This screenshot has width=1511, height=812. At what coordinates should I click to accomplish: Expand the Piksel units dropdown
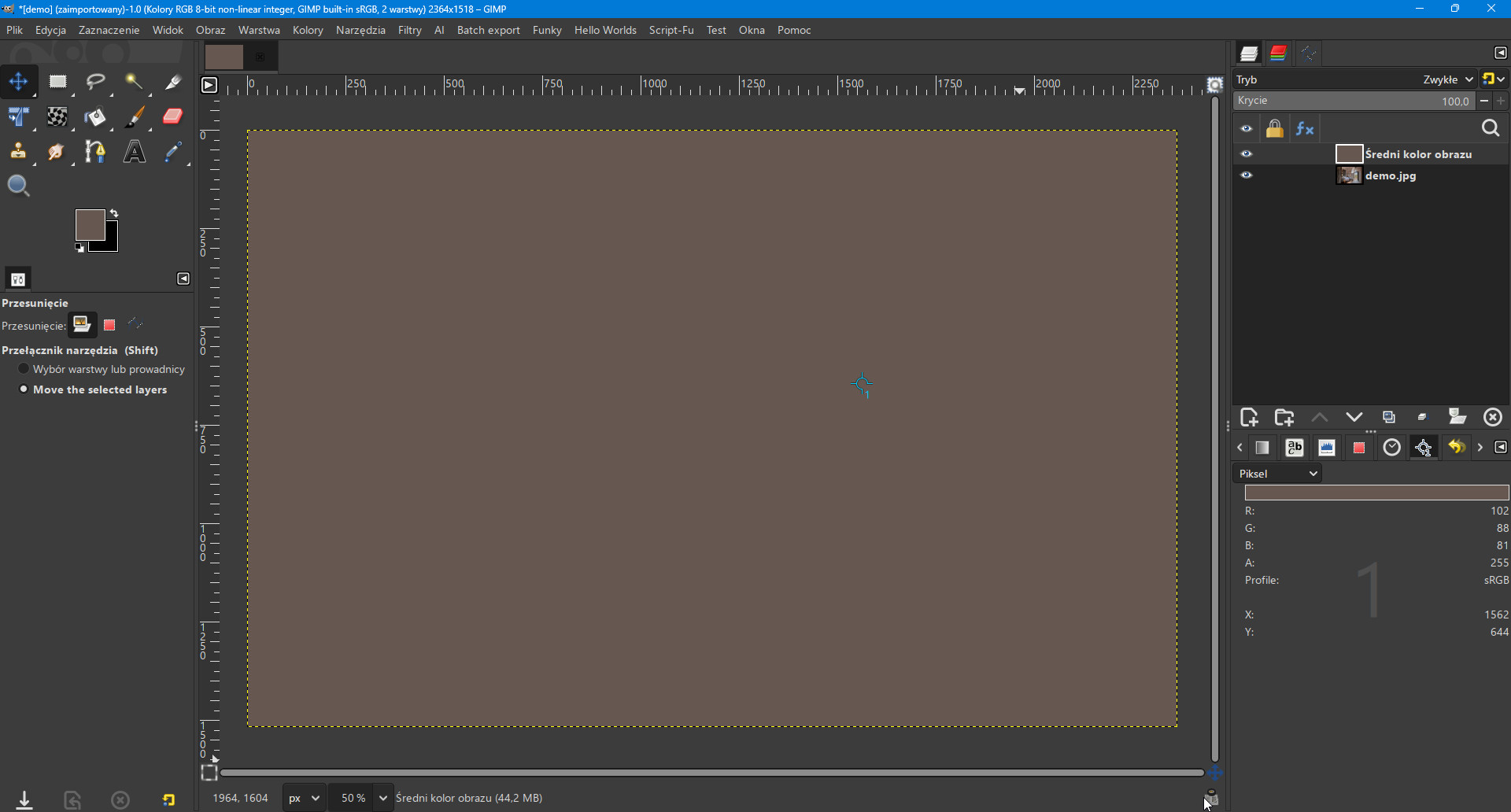tap(1277, 474)
